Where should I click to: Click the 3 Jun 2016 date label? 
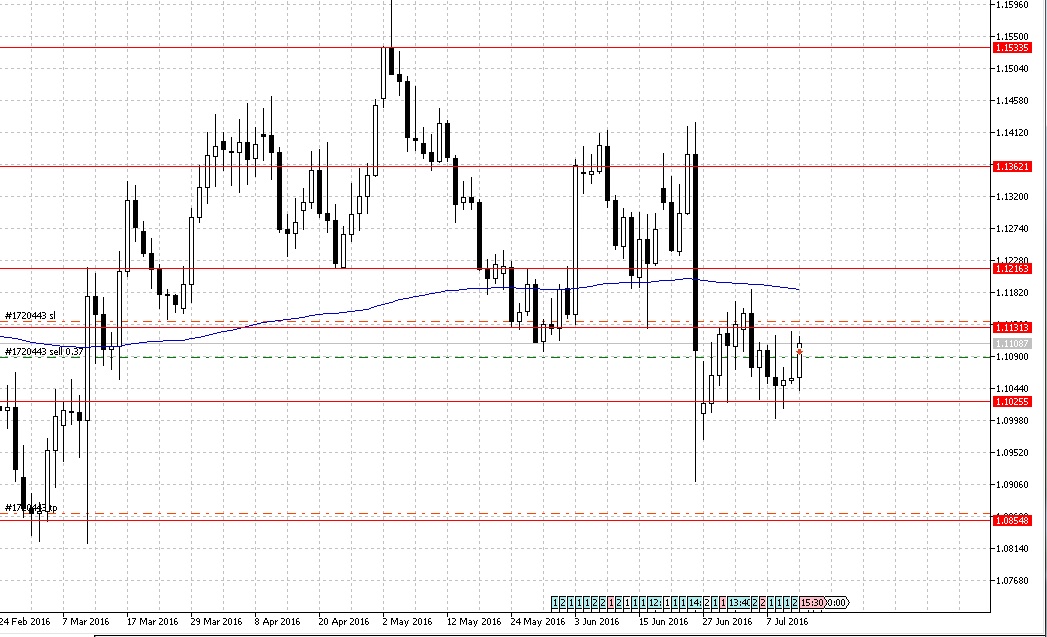click(597, 622)
